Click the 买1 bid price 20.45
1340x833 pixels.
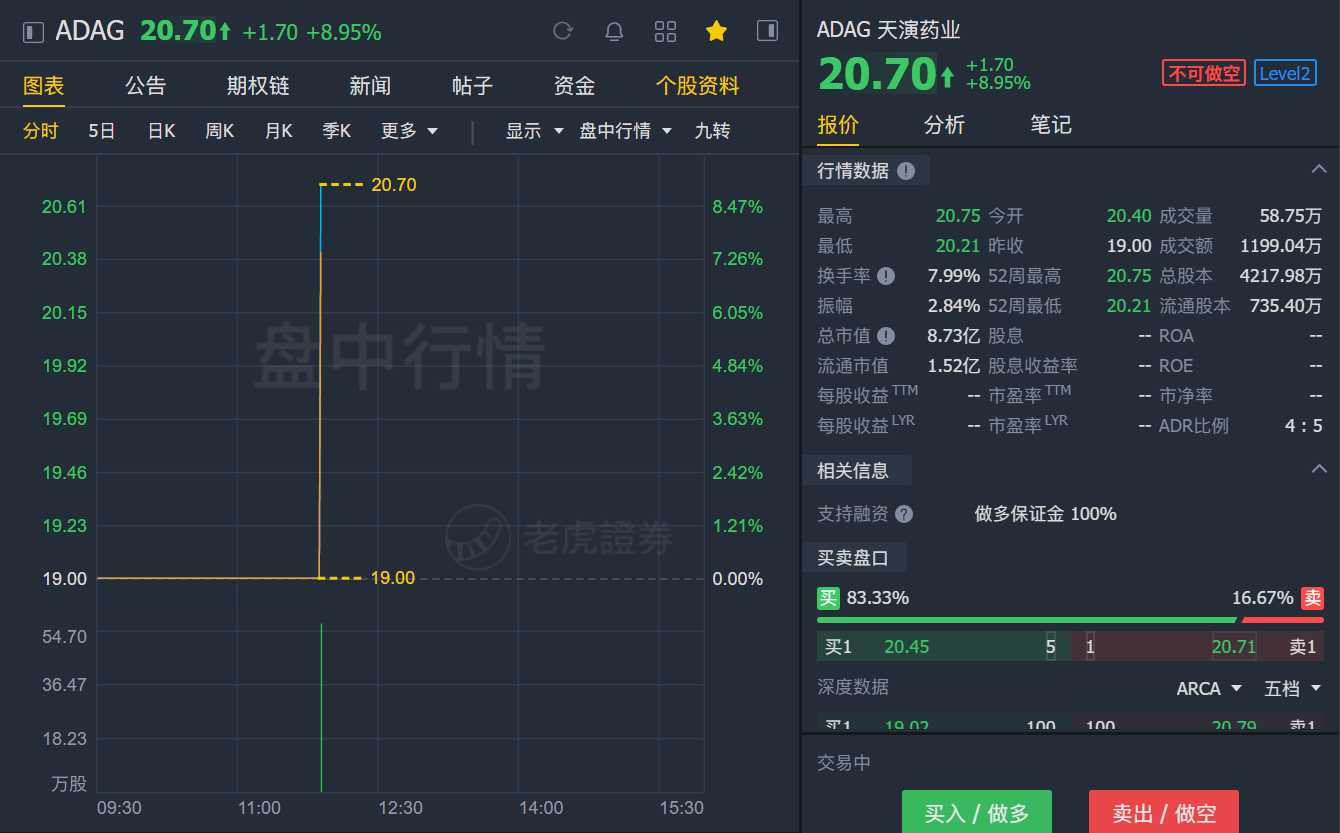tap(907, 647)
